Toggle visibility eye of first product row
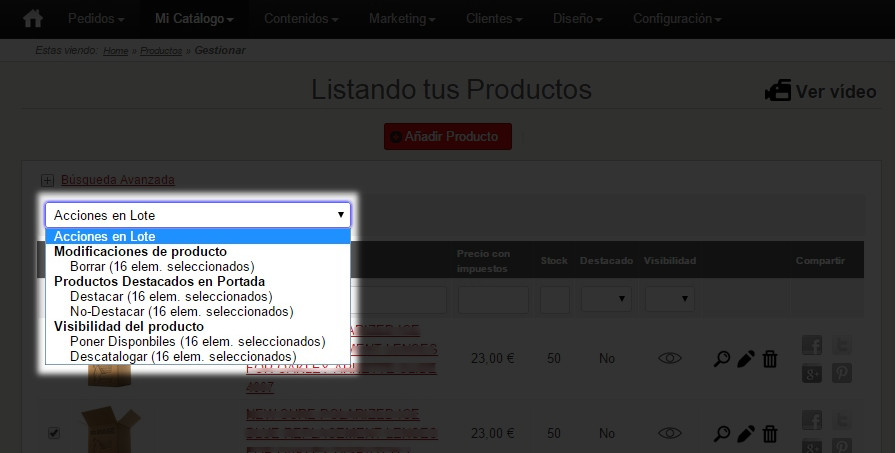 (x=670, y=358)
